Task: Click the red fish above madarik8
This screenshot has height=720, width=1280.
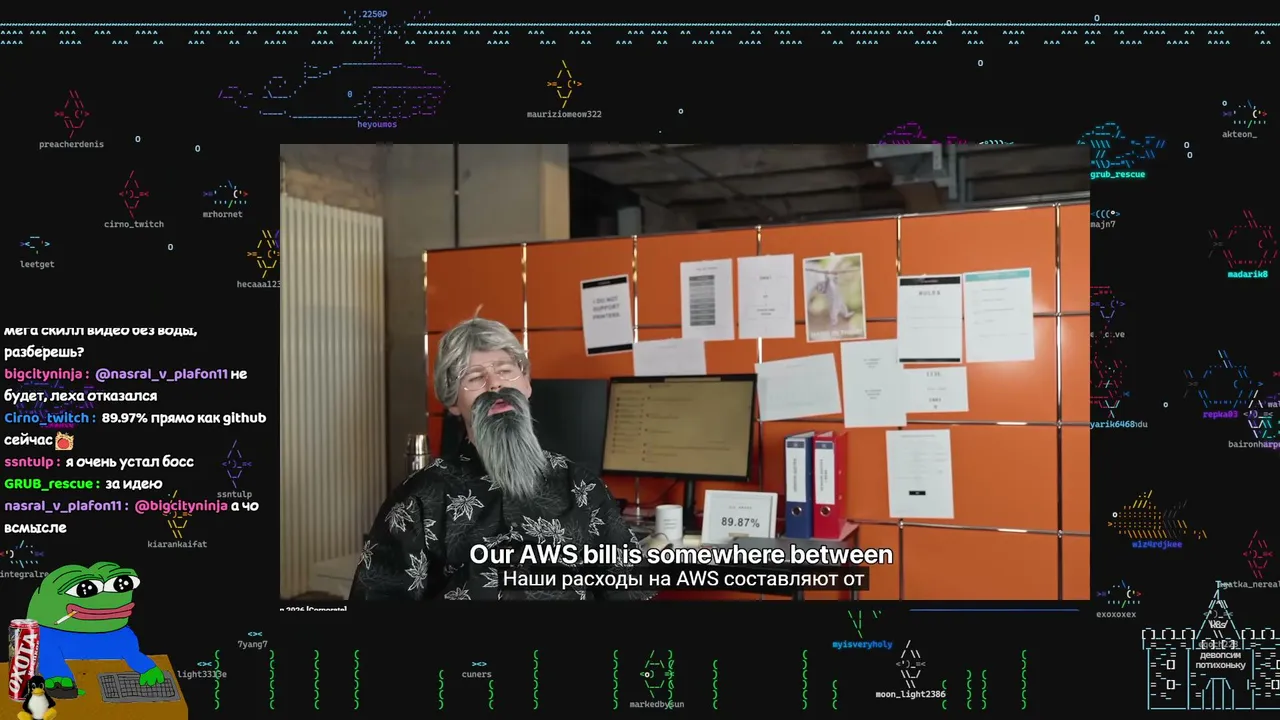Action: (1242, 240)
